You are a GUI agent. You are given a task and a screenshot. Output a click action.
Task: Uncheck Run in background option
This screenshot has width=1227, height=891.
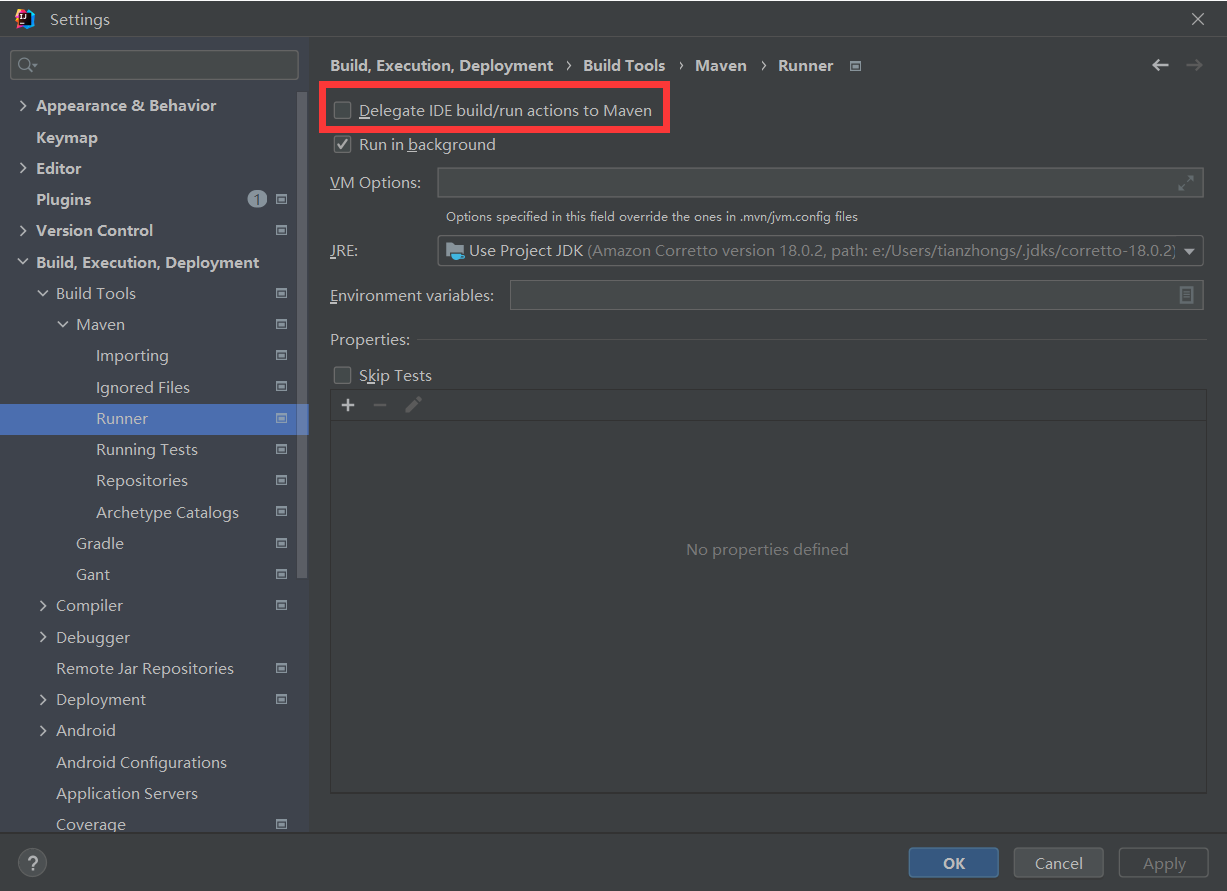click(343, 145)
